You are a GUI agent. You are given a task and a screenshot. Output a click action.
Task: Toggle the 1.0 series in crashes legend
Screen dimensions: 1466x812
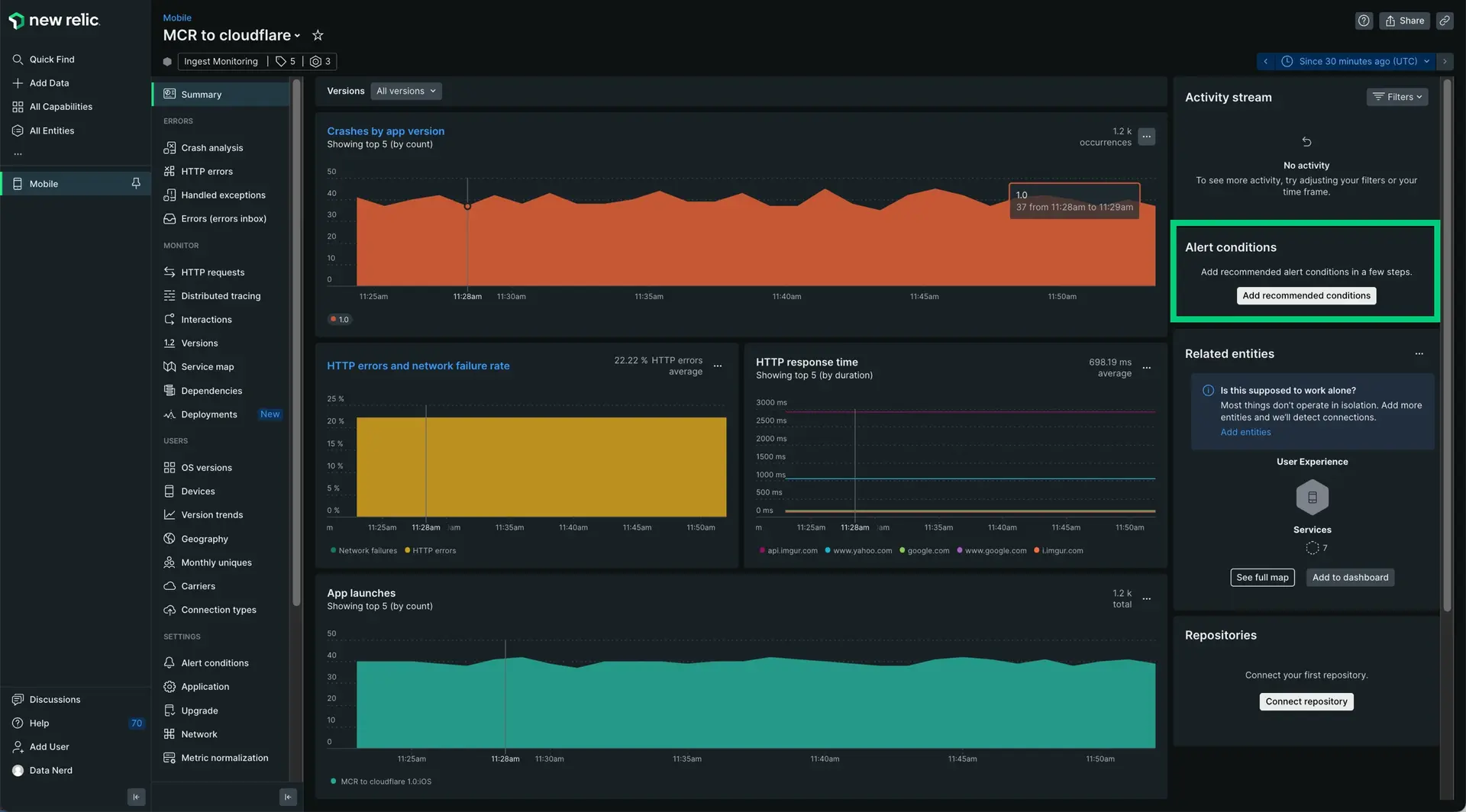click(340, 319)
